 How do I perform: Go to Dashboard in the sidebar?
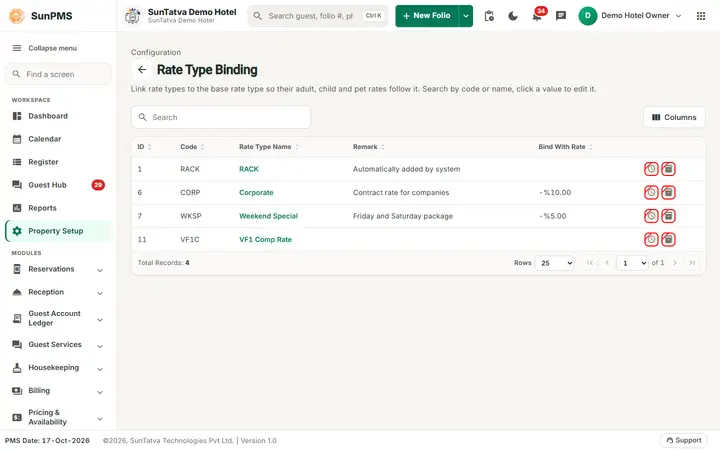pyautogui.click(x=57, y=116)
